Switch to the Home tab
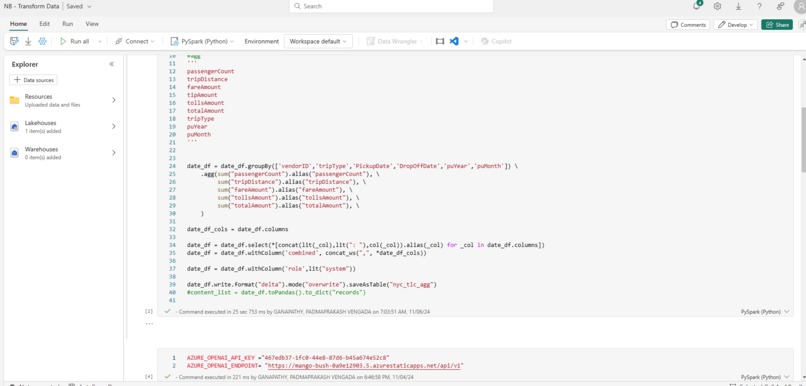The width and height of the screenshot is (806, 386). (19, 24)
